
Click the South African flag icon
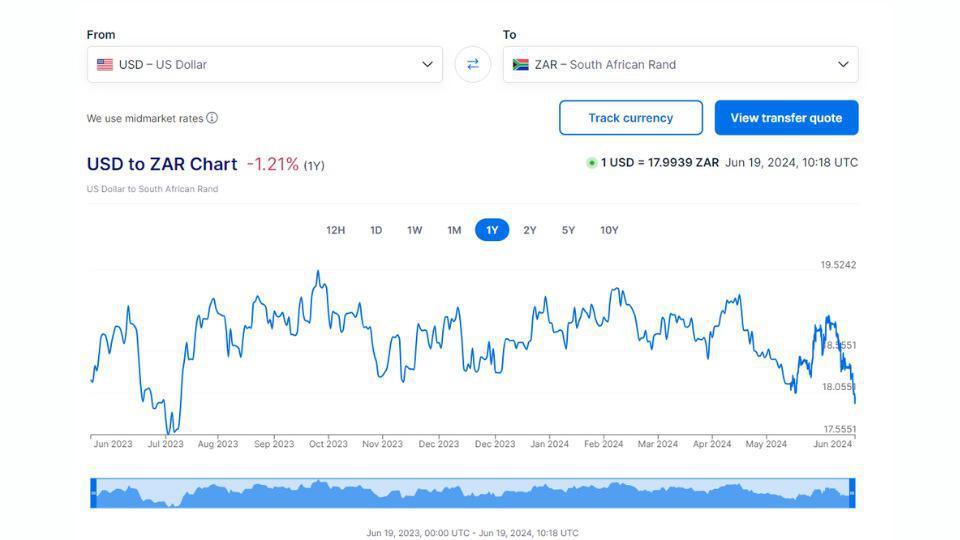[520, 64]
